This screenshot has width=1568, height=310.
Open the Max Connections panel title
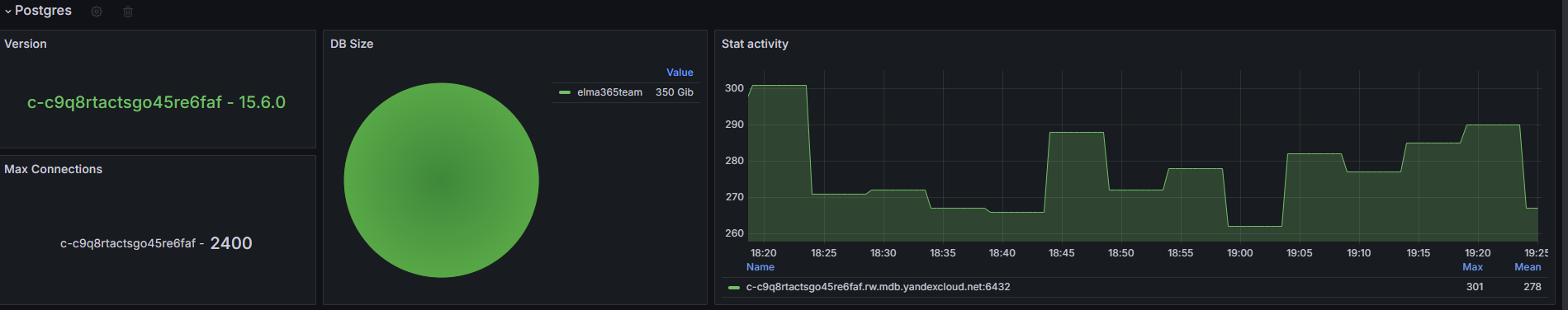pos(54,169)
